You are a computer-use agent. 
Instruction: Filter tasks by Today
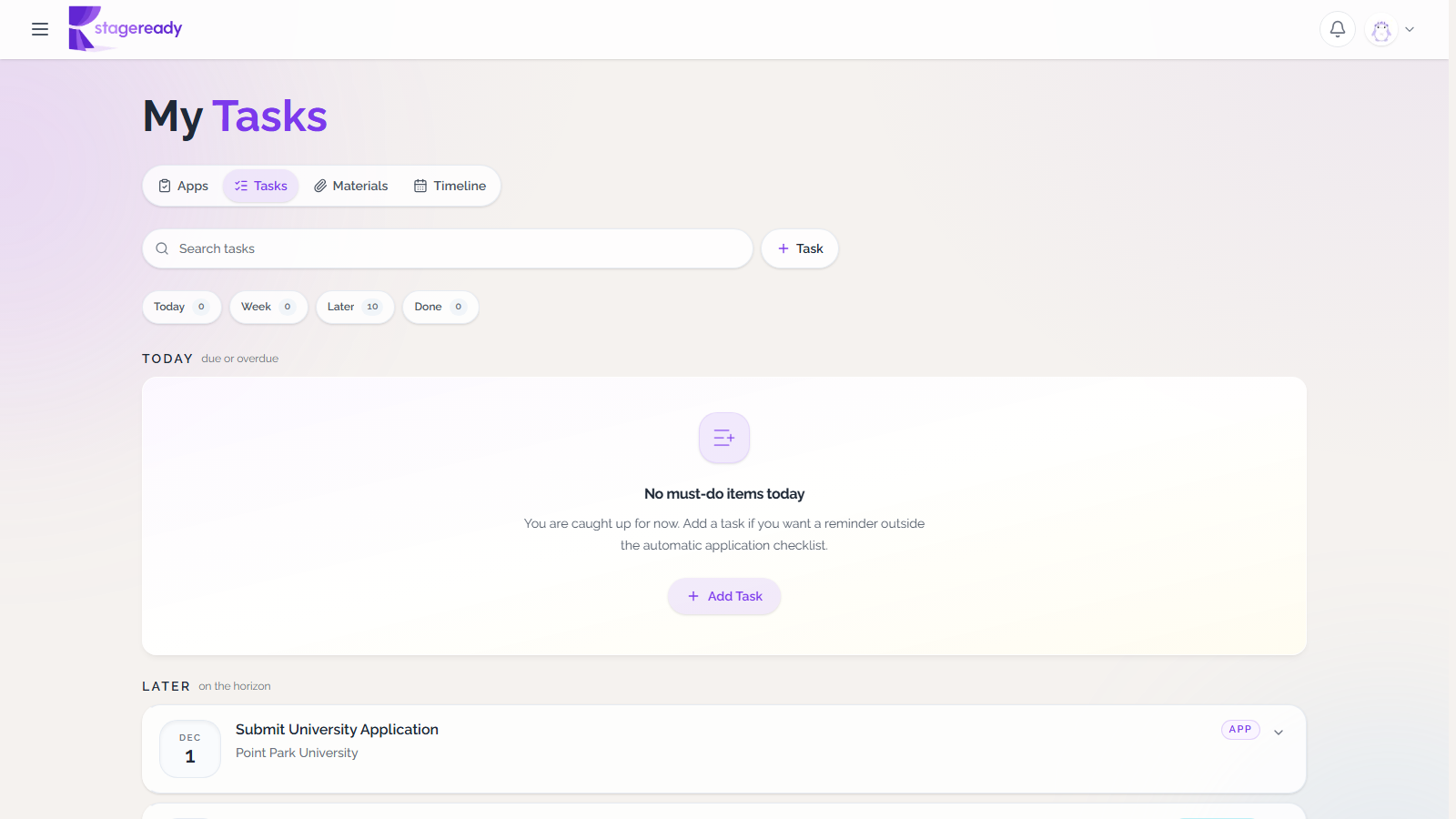coord(182,307)
